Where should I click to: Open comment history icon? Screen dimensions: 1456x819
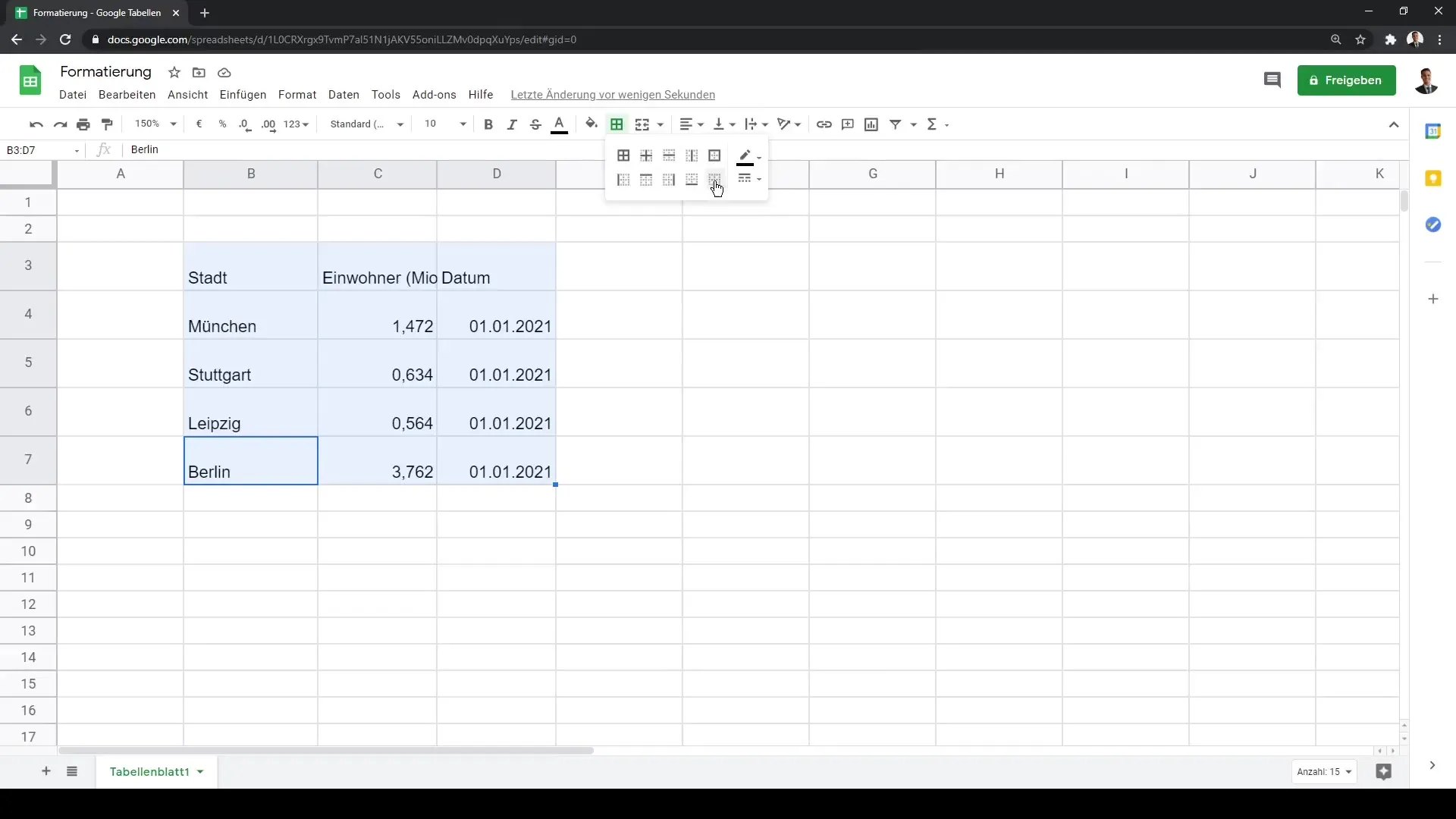coord(1272,80)
